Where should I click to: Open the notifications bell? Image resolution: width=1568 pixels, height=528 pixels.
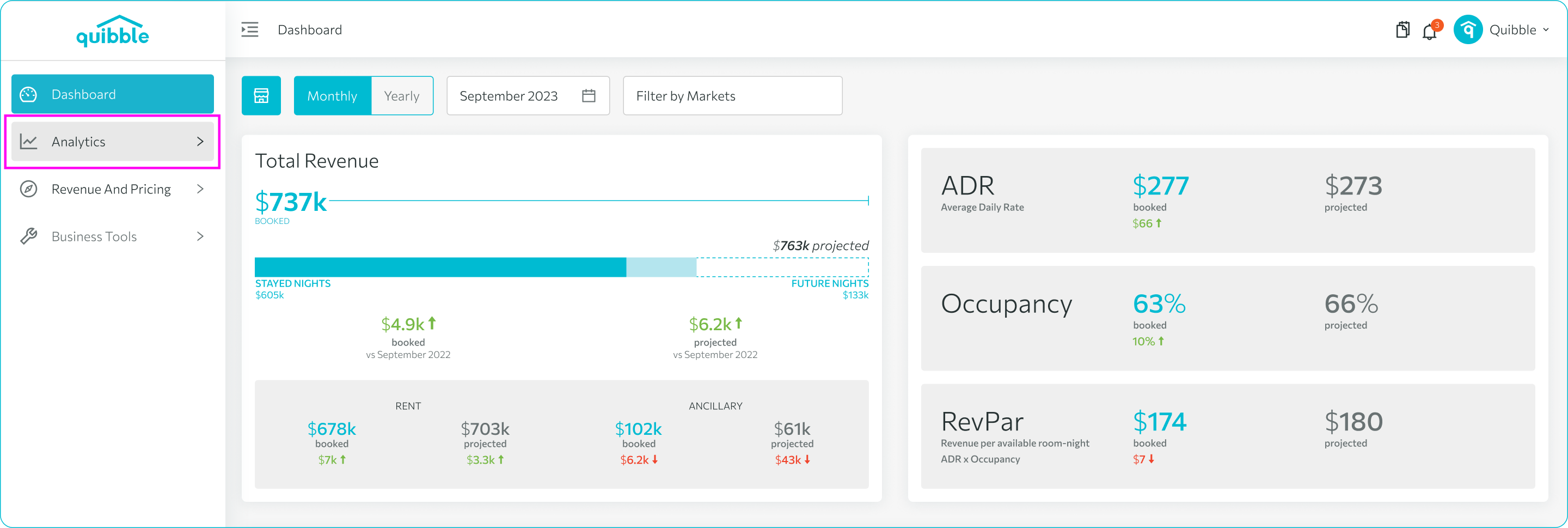[1429, 32]
